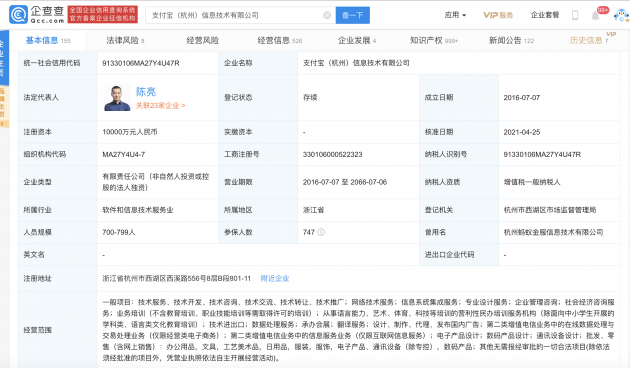This screenshot has width=630, height=368.
Task: Click the legal representative photo thumbnail
Action: coord(117,97)
